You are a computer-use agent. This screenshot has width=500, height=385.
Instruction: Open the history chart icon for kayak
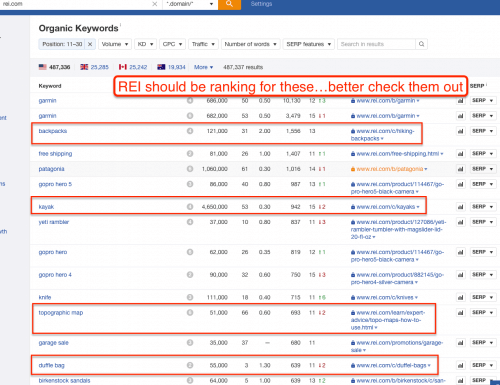(461, 207)
